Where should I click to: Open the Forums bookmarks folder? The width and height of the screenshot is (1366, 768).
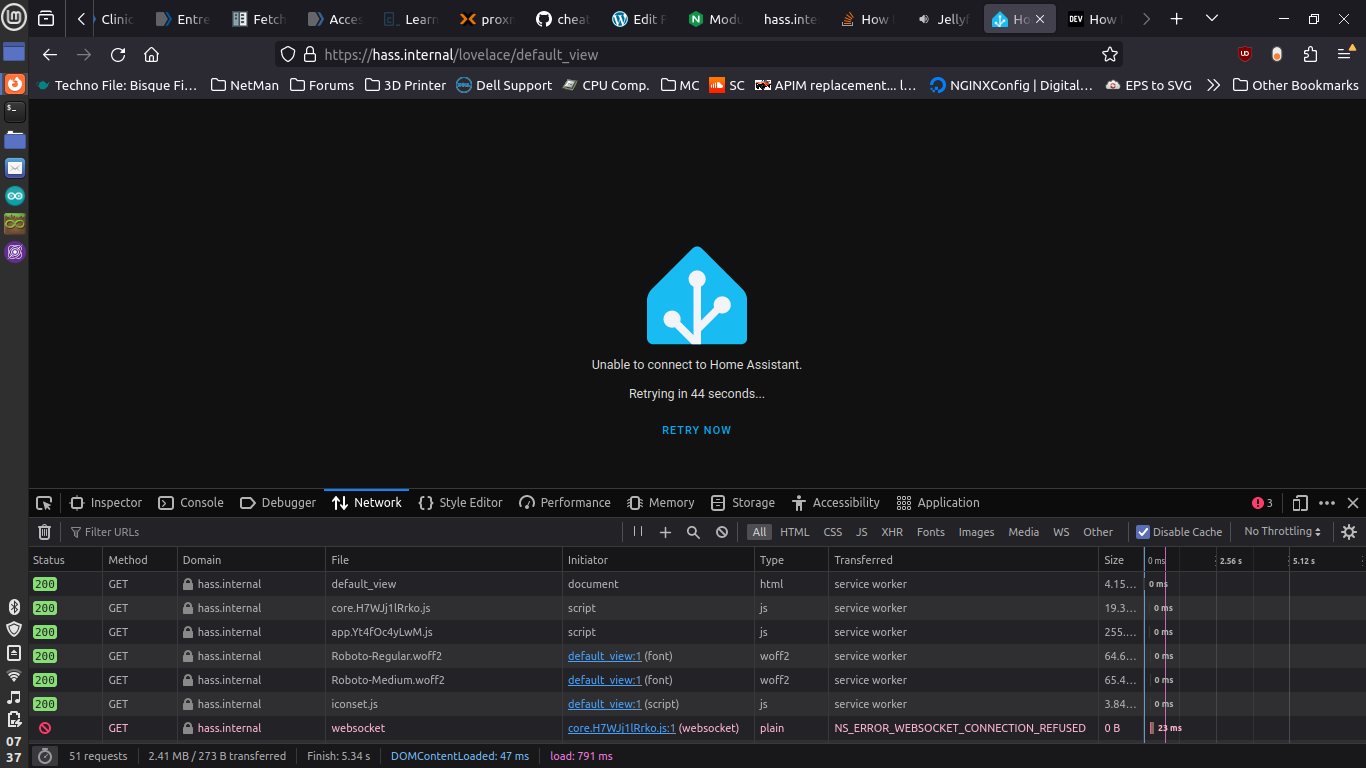click(322, 85)
